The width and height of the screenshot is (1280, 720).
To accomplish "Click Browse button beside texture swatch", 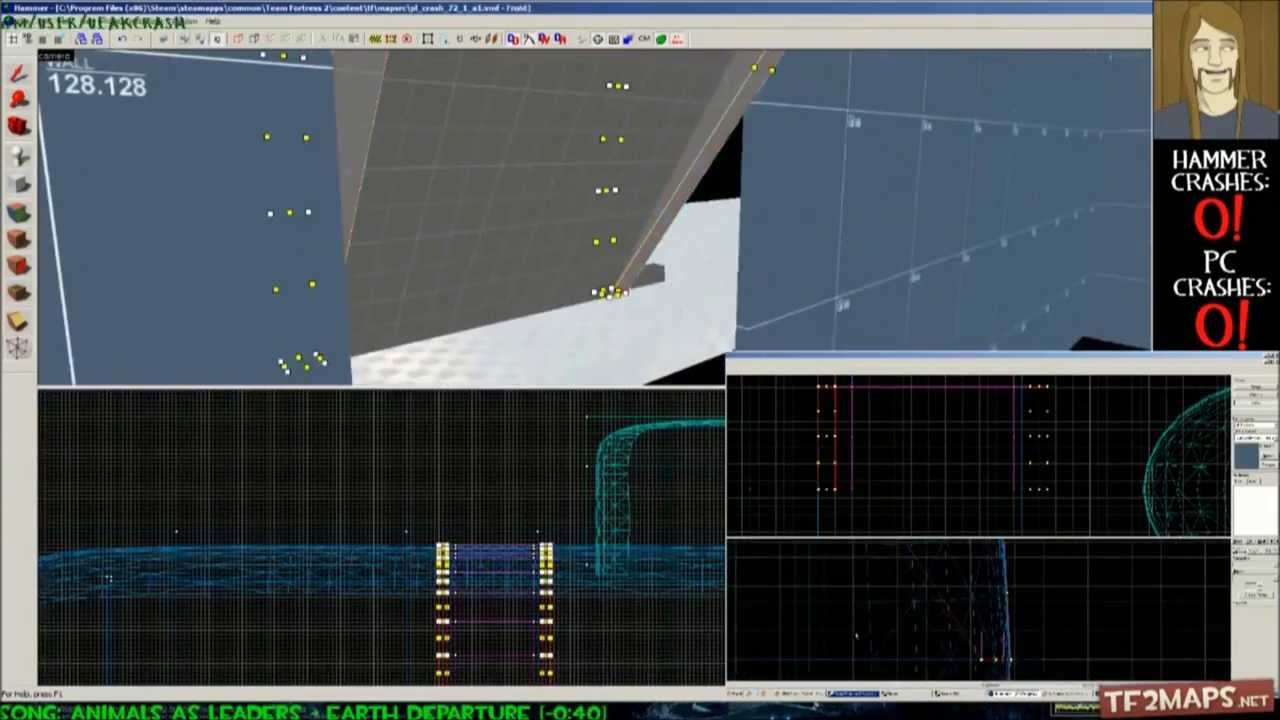I will (1269, 456).
